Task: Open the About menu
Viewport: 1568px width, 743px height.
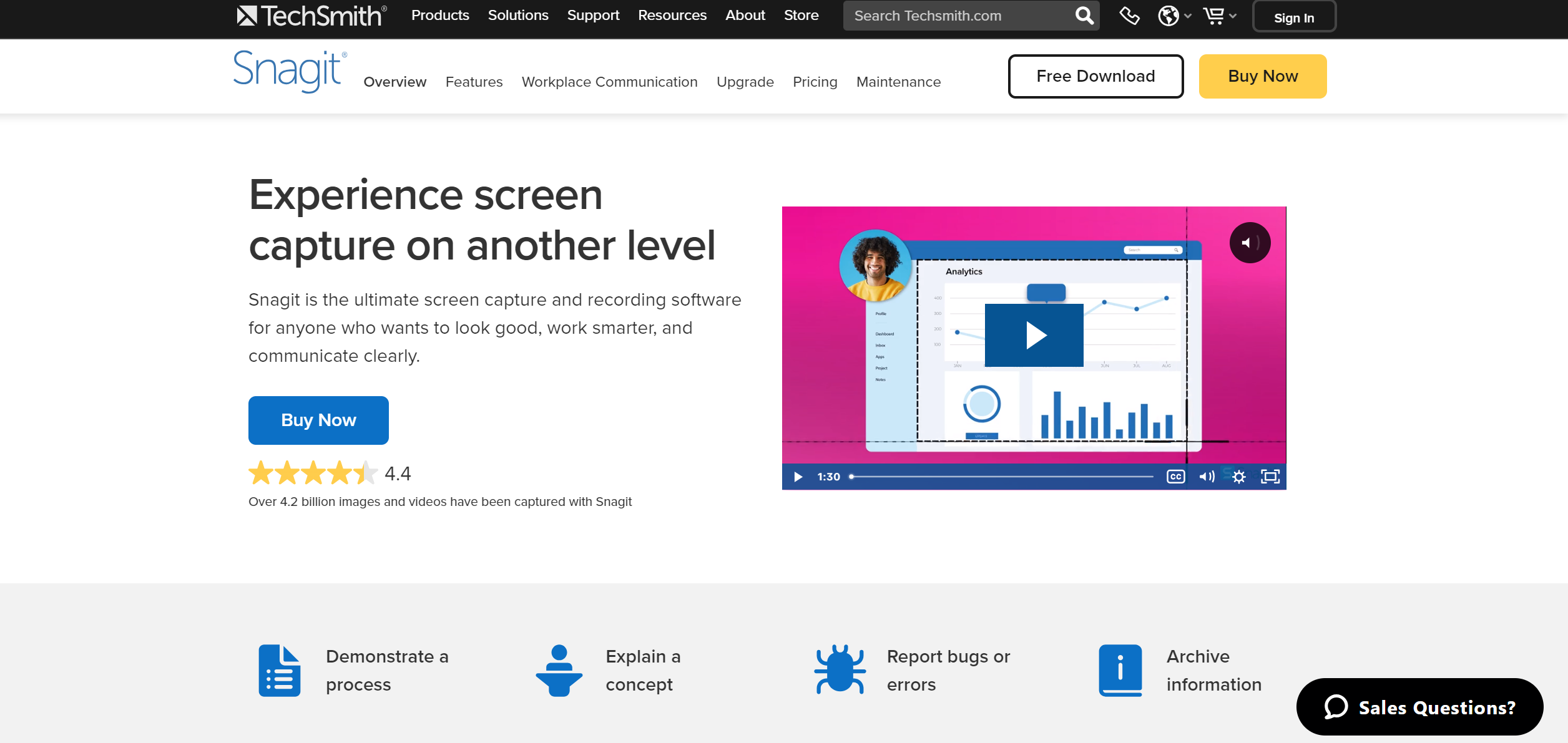Action: pos(745,15)
